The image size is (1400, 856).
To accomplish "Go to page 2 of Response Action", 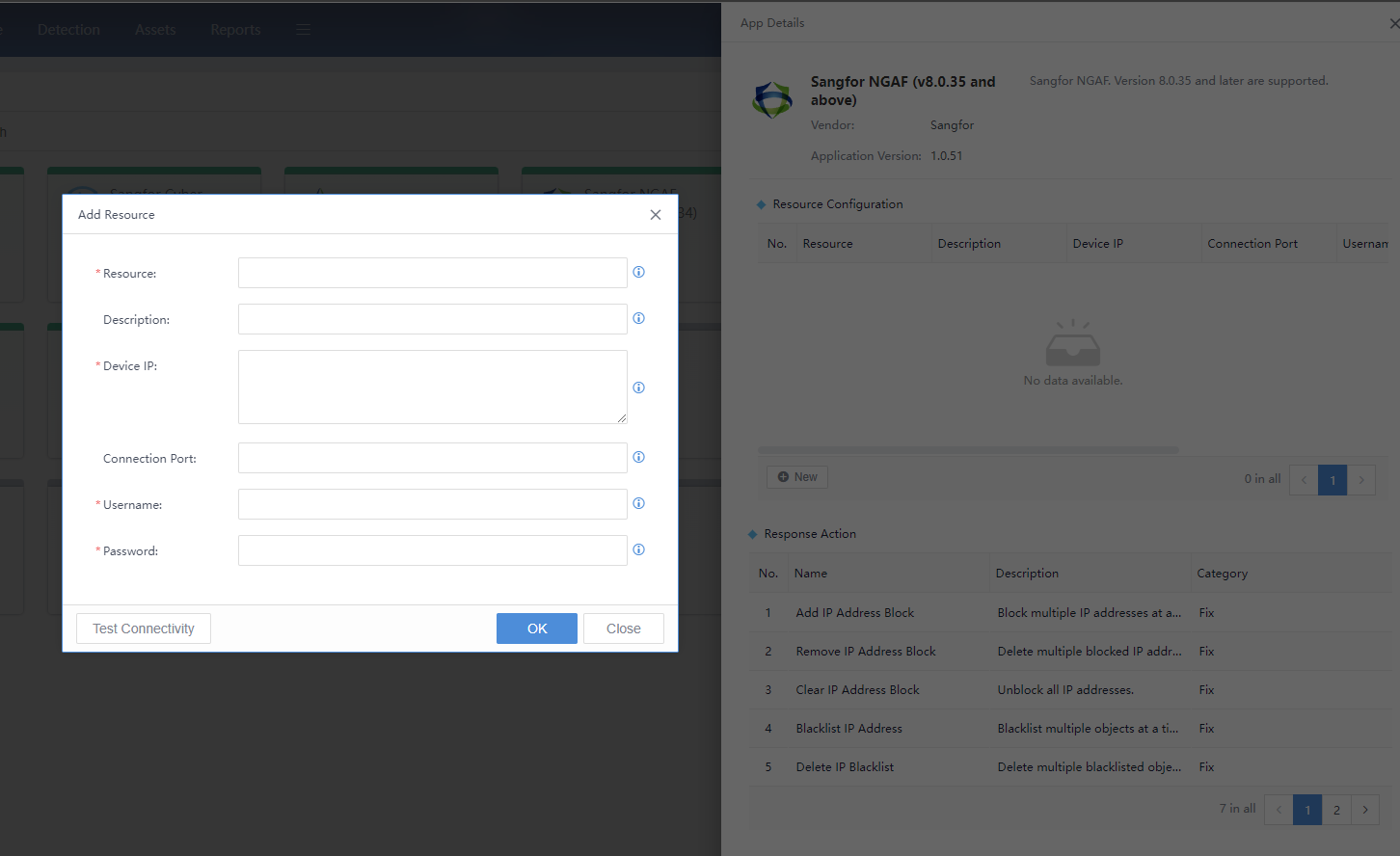I will (1336, 810).
